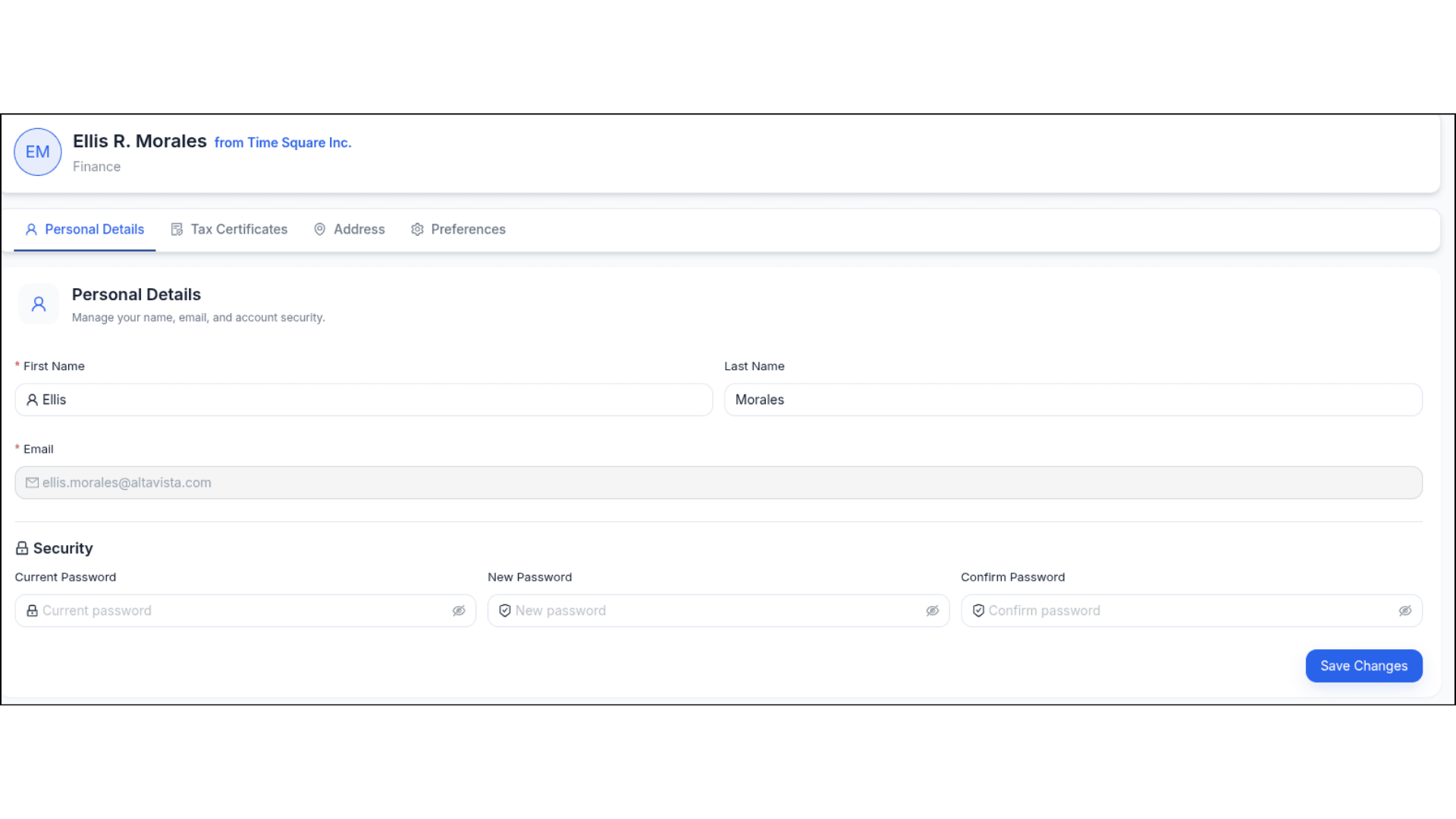The width and height of the screenshot is (1456, 819).
Task: Click the person icon in First Name field
Action: pyautogui.click(x=32, y=400)
